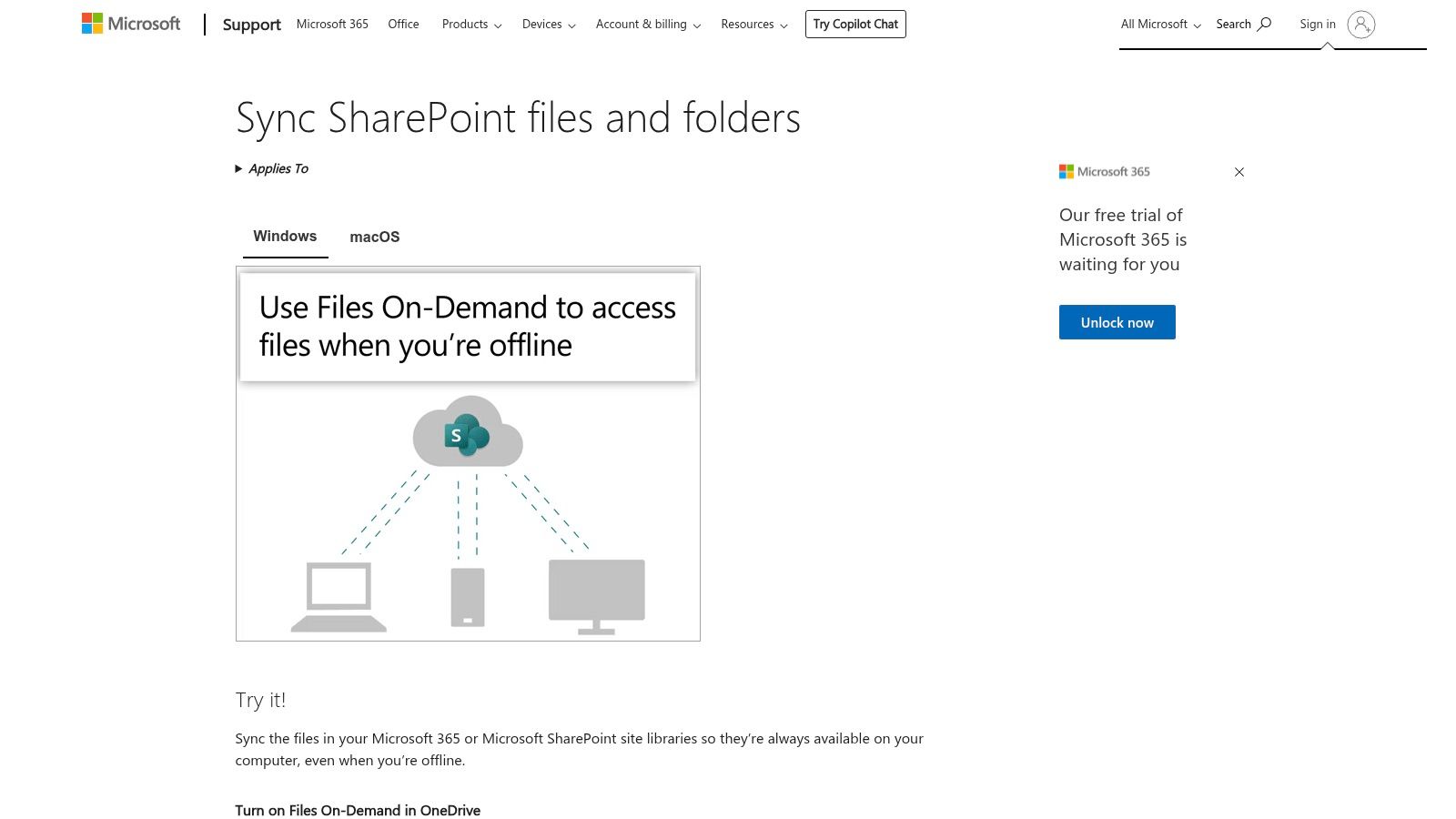
Task: Expand the Products dropdown
Action: (x=470, y=24)
